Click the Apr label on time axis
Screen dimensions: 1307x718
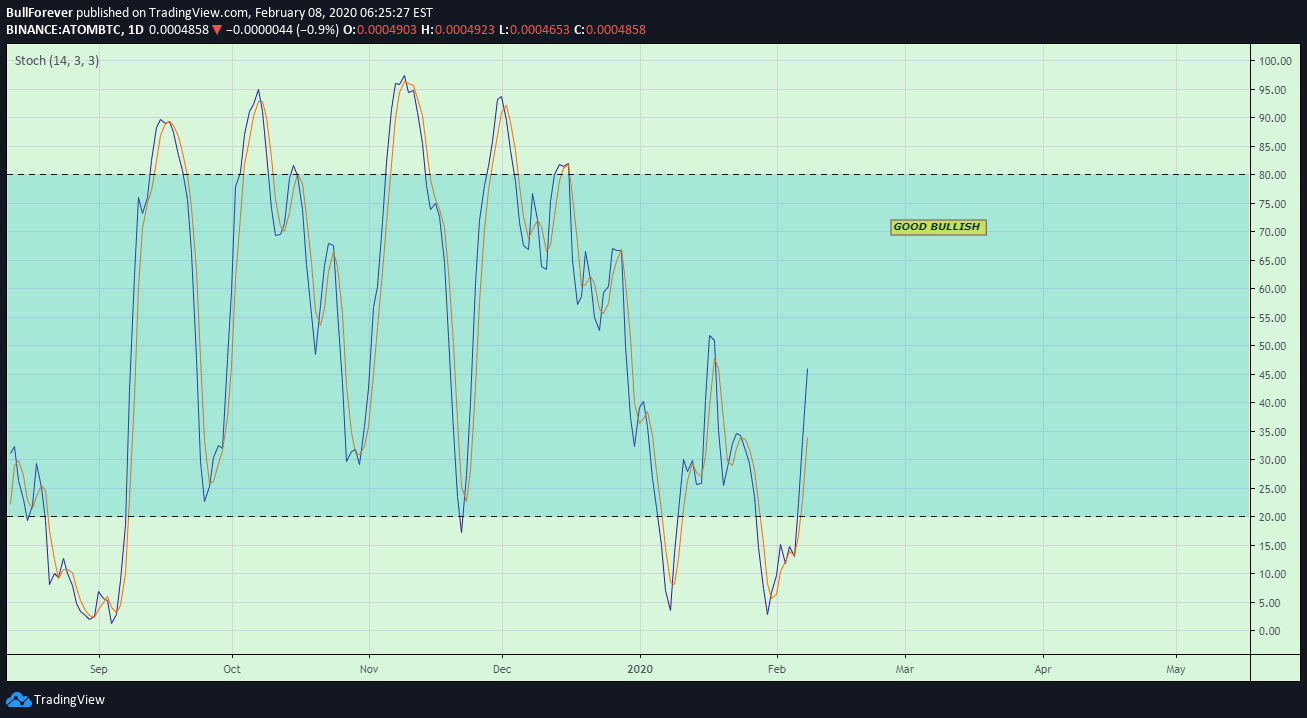pos(1043,668)
